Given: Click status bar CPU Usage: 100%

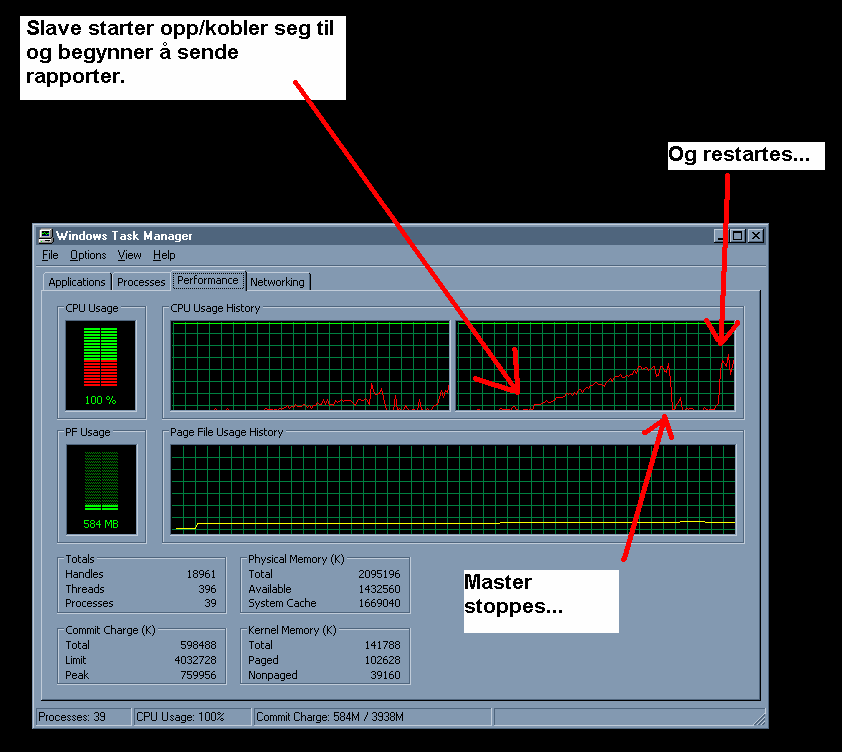Looking at the screenshot, I should point(192,717).
